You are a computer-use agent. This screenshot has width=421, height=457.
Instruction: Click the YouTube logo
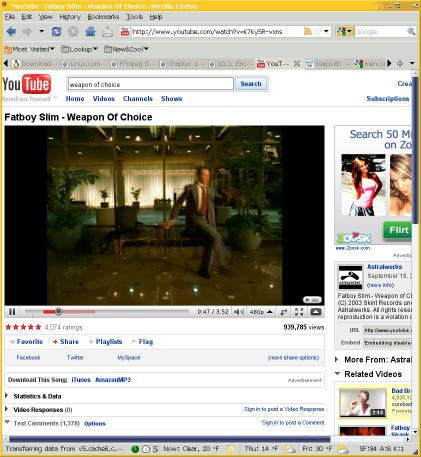point(27,84)
